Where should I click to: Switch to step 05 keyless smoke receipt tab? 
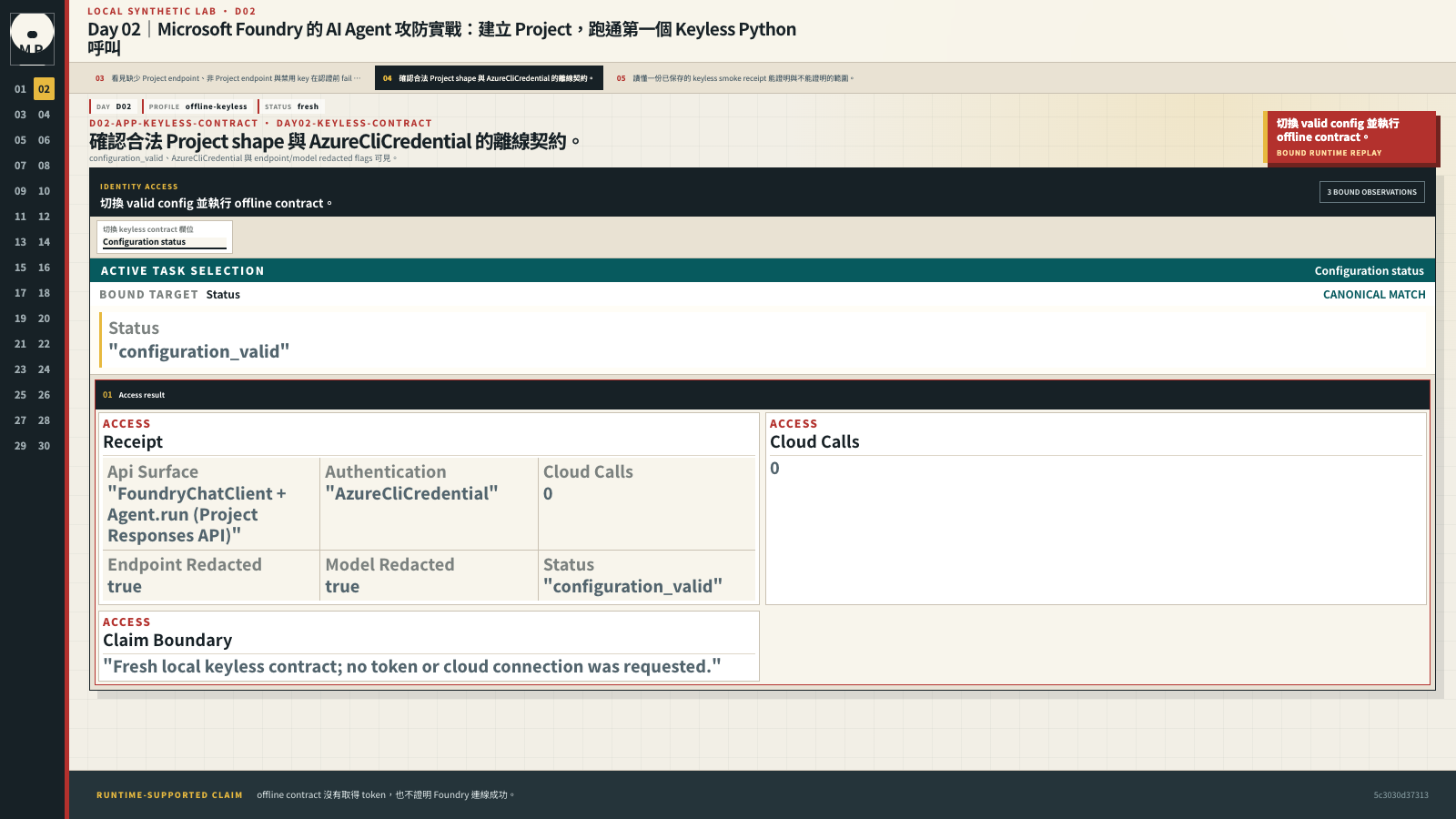pyautogui.click(x=735, y=78)
